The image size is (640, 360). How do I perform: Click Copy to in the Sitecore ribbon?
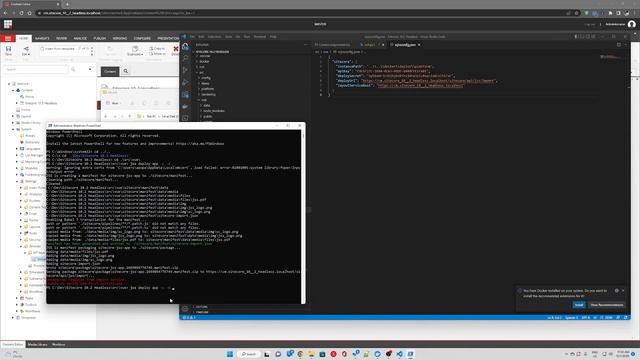tap(158, 49)
